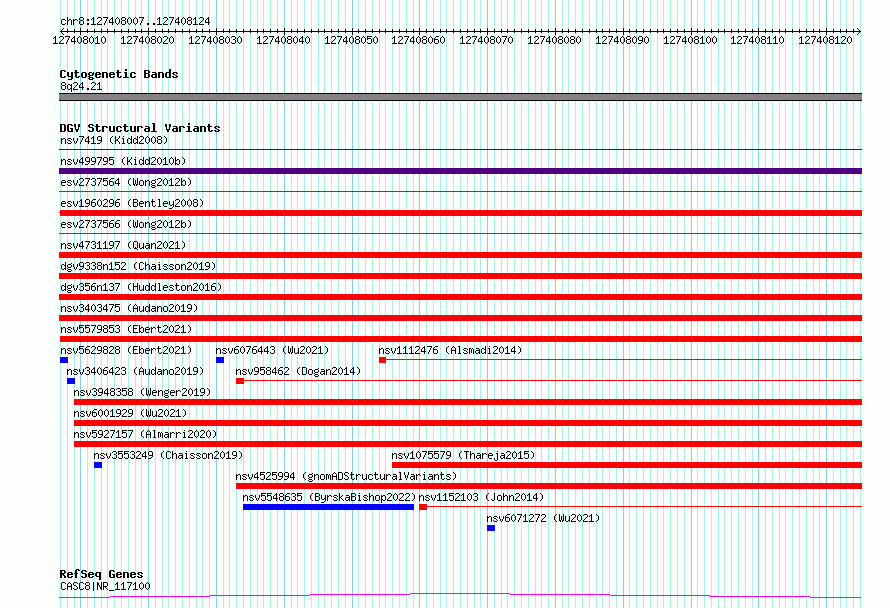Select nsv3403475 (Audano2019) variant label
The image size is (890, 608).
[x=129, y=308]
